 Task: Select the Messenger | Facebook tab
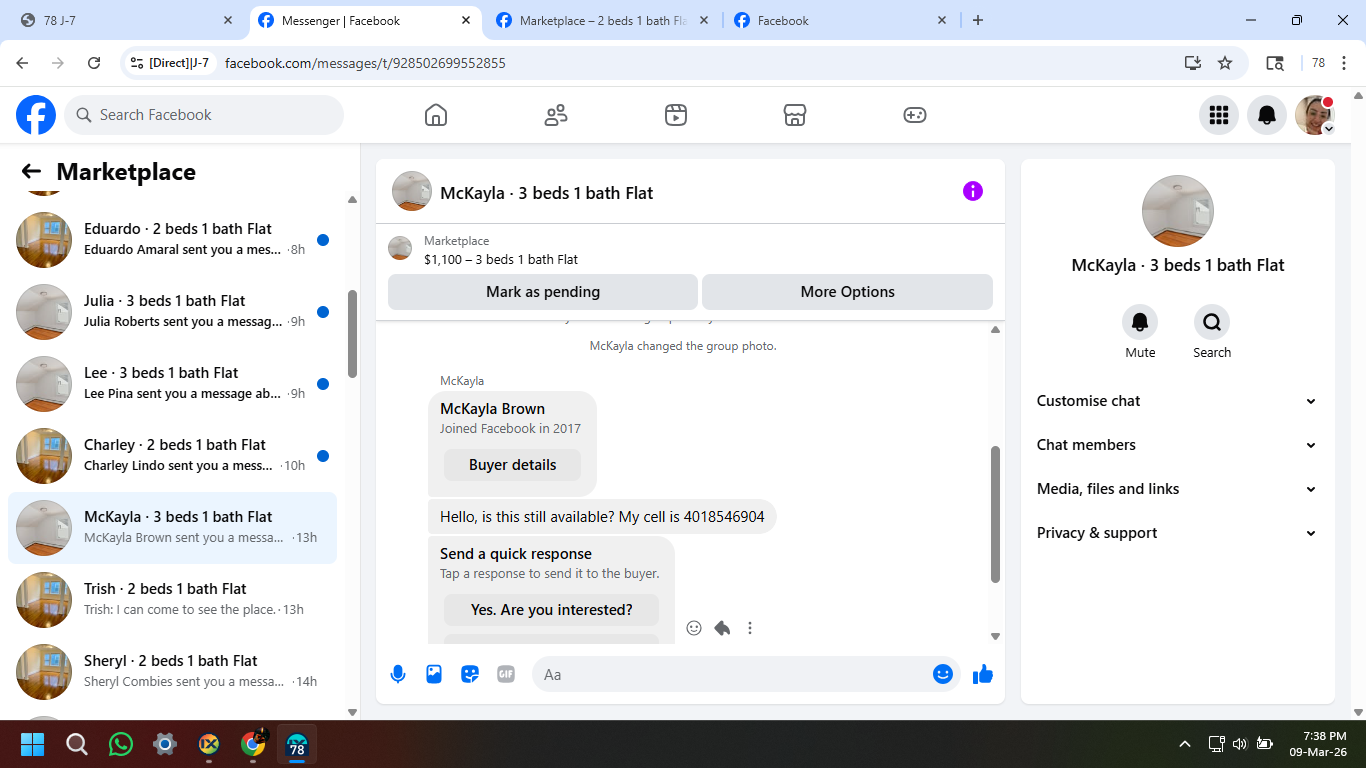pyautogui.click(x=364, y=20)
